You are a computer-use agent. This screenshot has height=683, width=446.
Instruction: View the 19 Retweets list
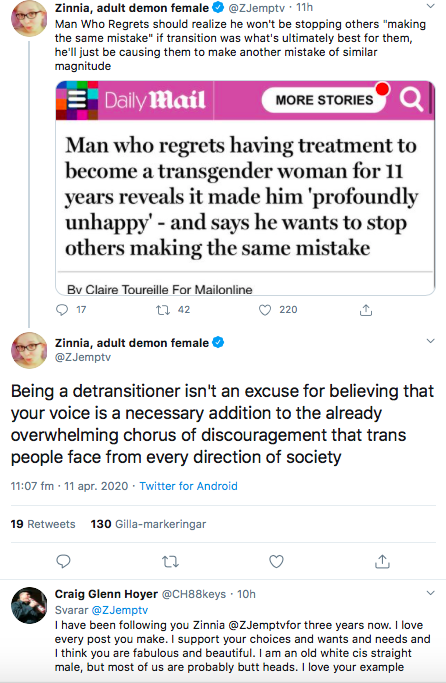click(43, 524)
